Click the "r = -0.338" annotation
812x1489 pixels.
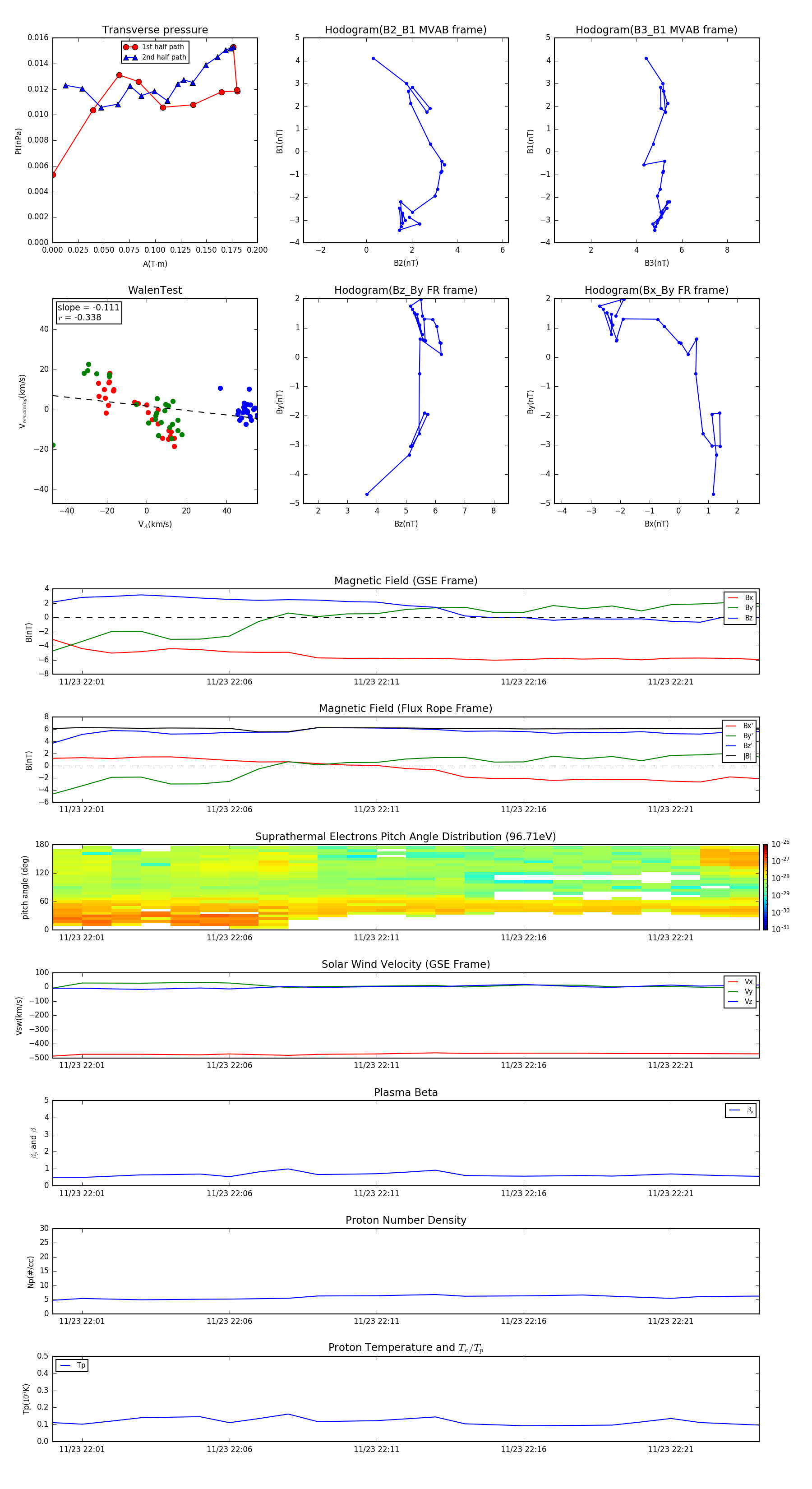tap(80, 317)
